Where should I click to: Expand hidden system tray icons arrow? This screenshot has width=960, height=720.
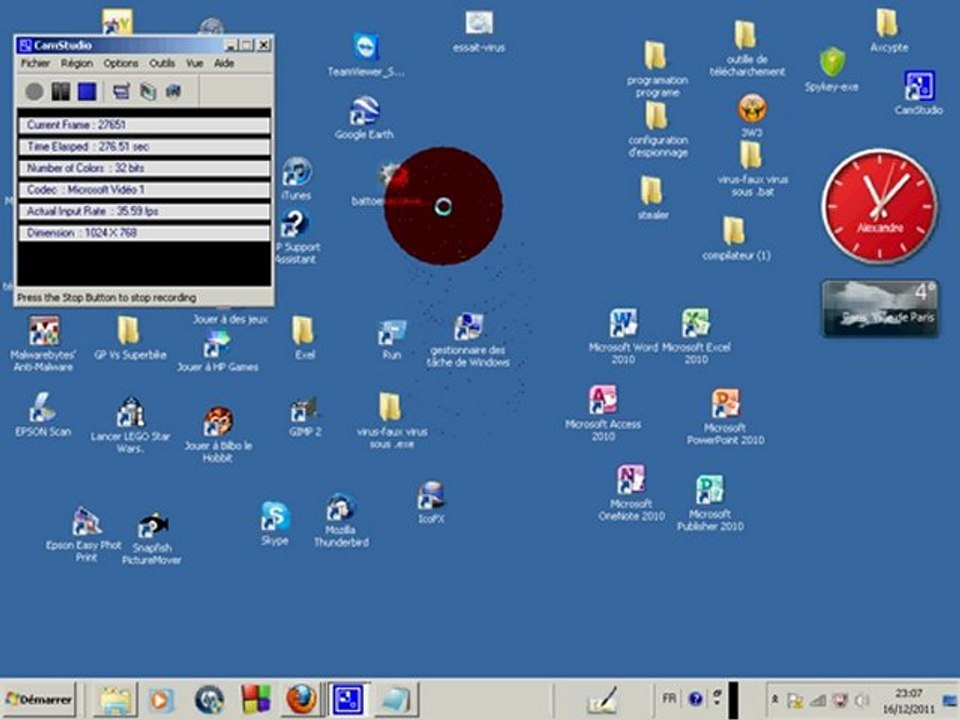pyautogui.click(x=776, y=699)
